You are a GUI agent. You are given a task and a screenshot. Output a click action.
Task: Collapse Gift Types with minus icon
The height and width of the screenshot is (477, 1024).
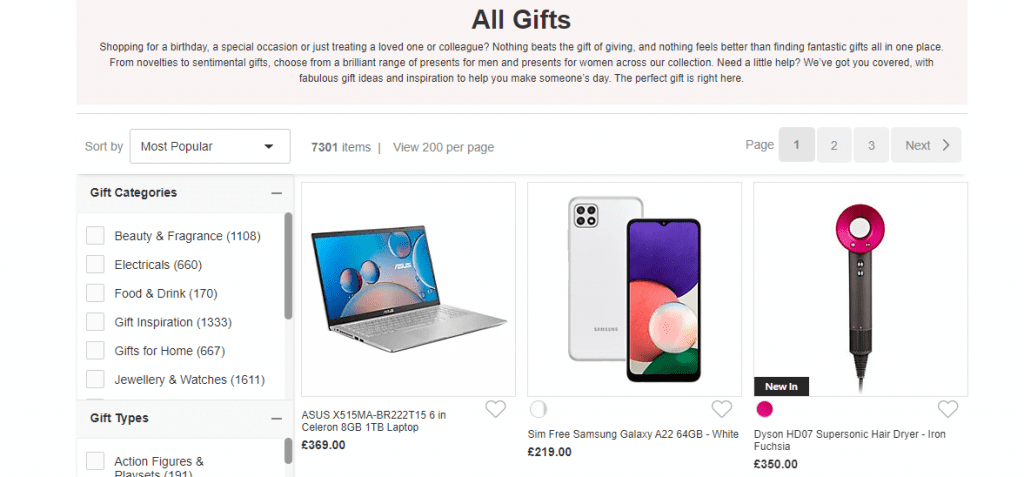(276, 418)
